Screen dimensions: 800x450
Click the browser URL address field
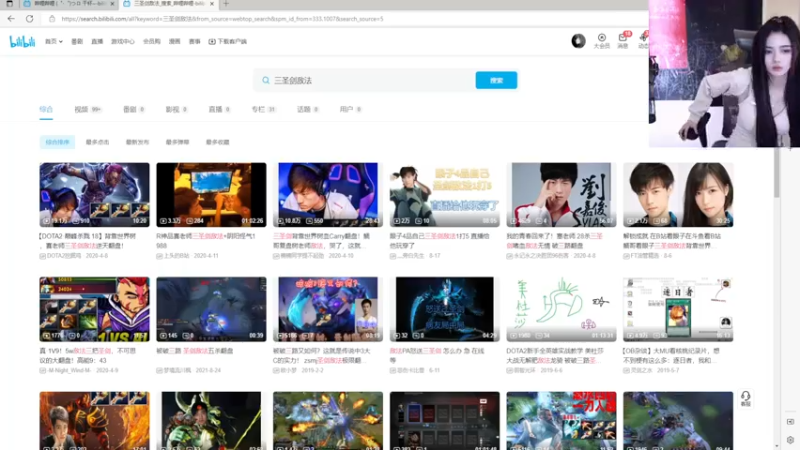click(x=222, y=19)
